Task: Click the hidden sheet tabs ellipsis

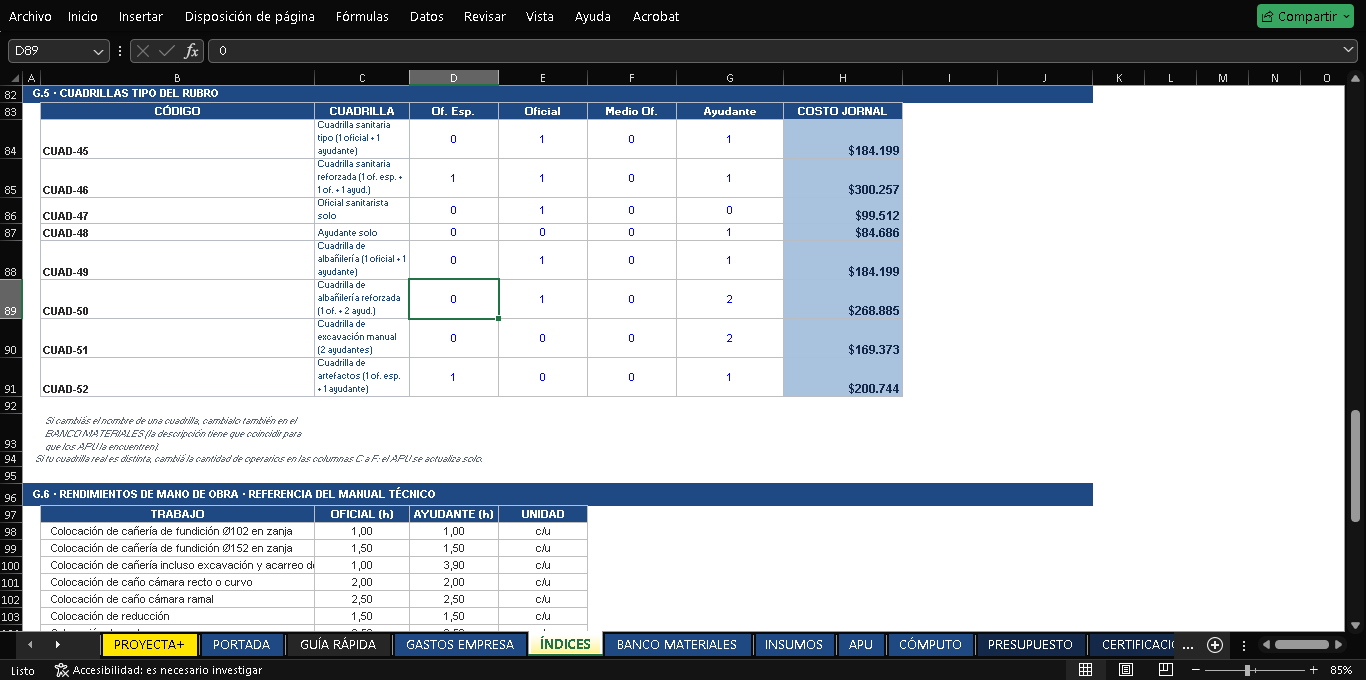Action: tap(1188, 646)
